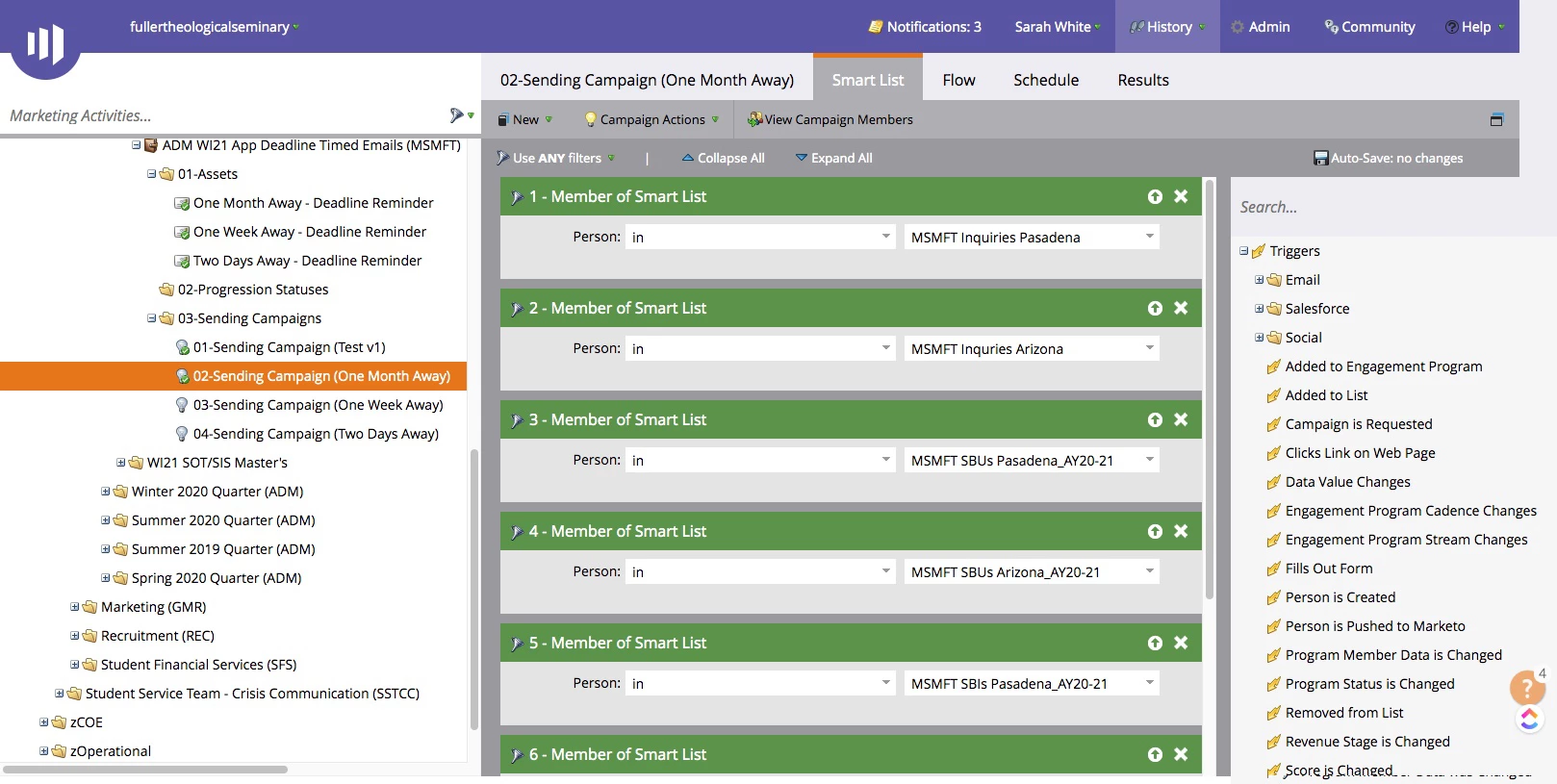
Task: Click Auto-Save disk icon status
Action: coord(1321,158)
